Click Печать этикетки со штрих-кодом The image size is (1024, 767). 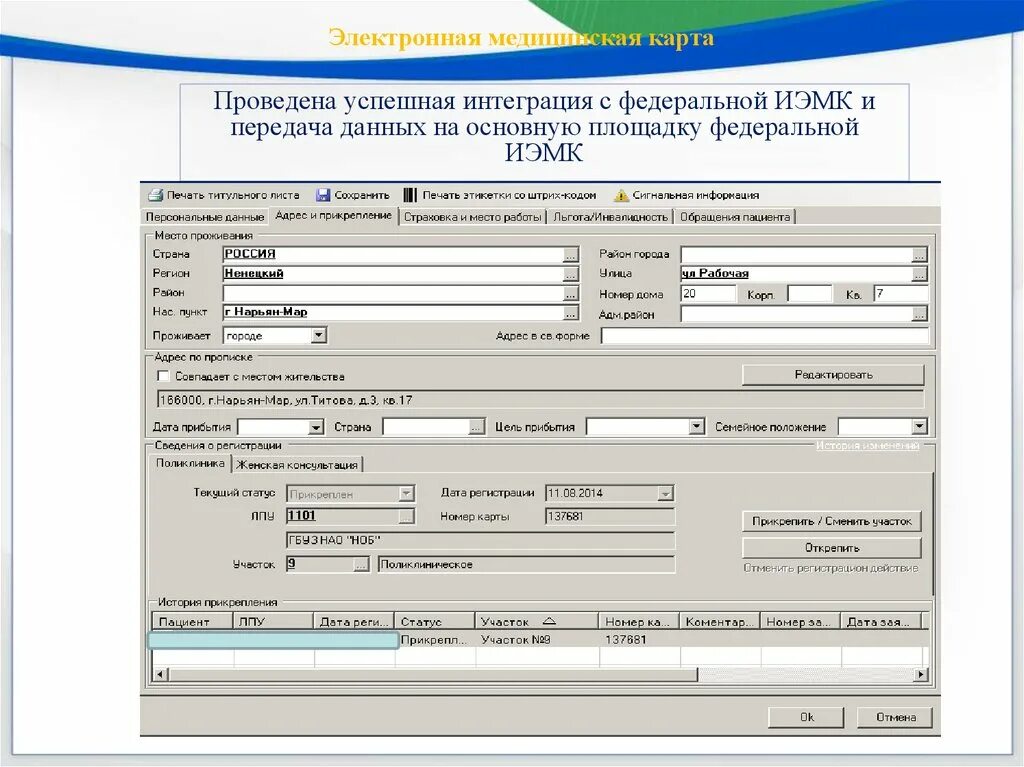coord(509,195)
